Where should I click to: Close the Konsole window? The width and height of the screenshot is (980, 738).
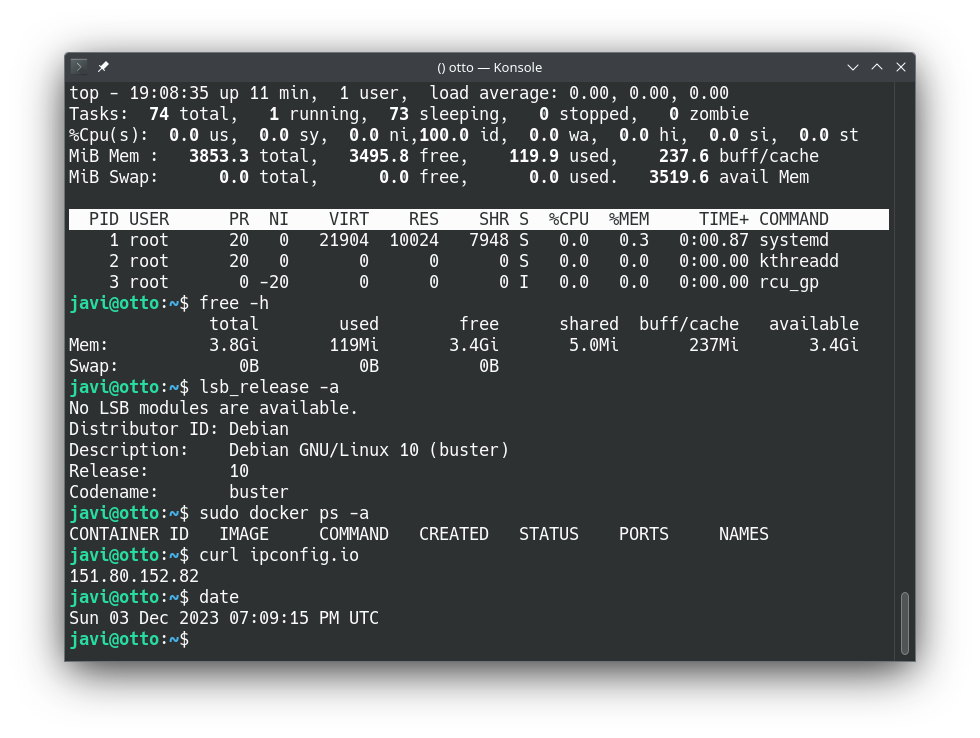pos(901,67)
